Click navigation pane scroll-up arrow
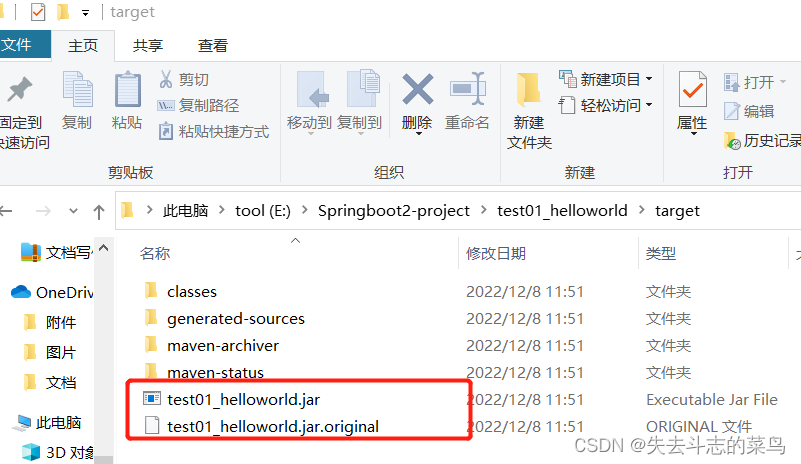Viewport: 801px width, 464px height. [104, 248]
